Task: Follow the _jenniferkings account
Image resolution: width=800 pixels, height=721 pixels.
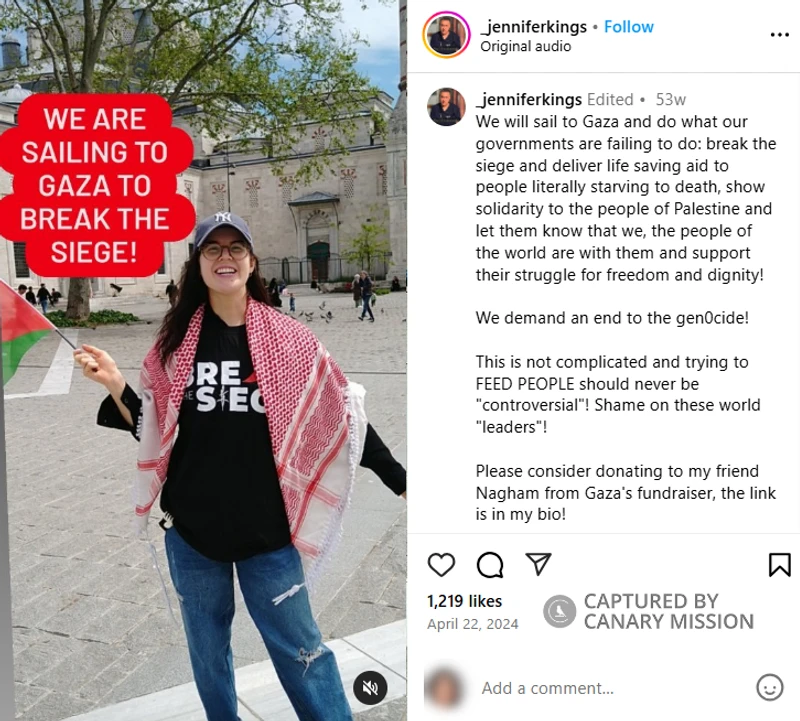Action: coord(629,27)
